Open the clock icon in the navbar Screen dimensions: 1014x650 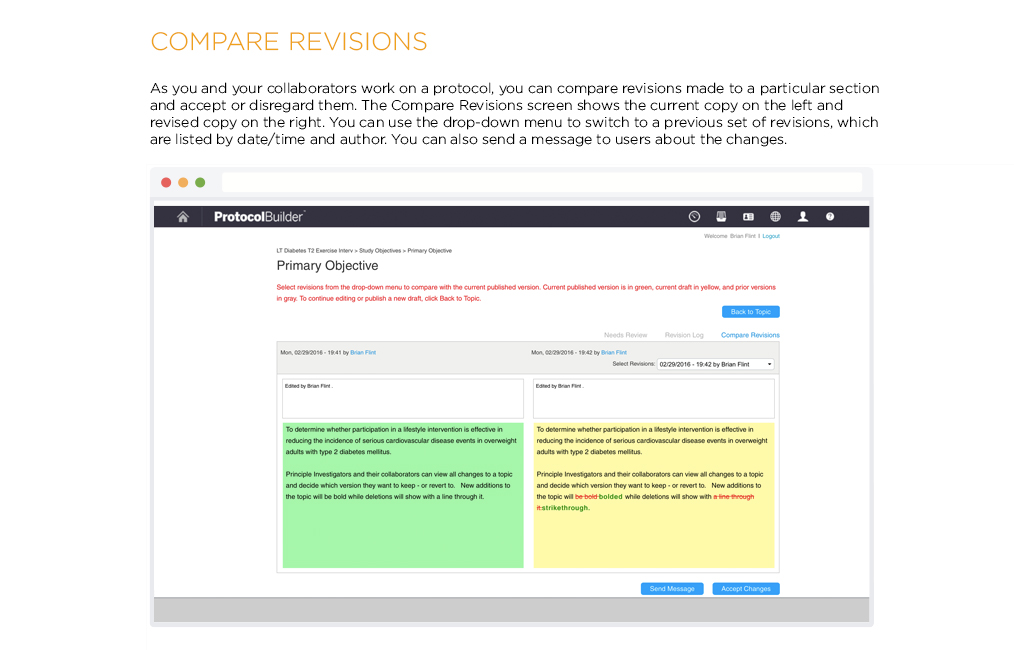(694, 217)
